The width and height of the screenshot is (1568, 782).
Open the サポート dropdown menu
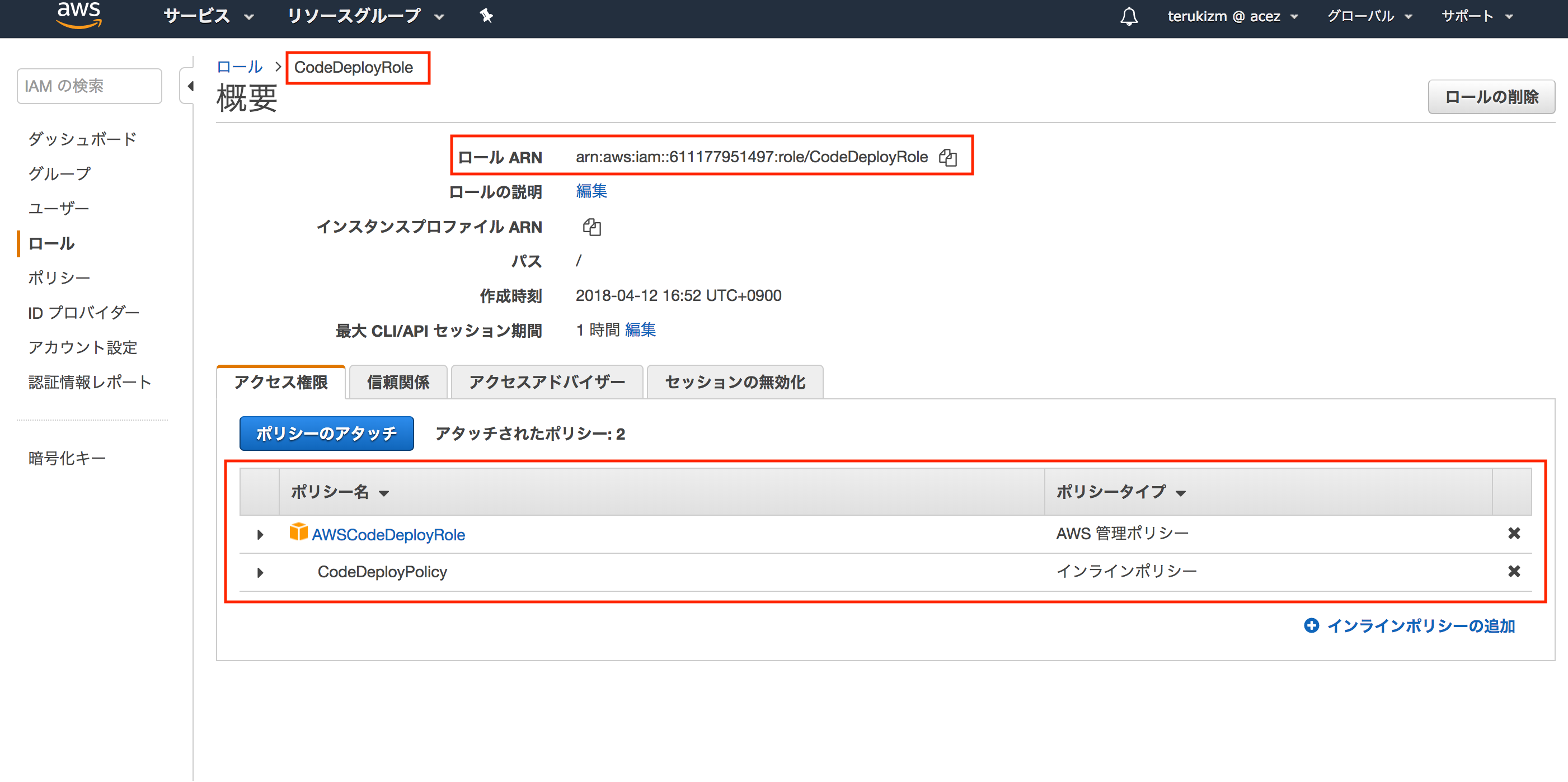(x=1477, y=16)
